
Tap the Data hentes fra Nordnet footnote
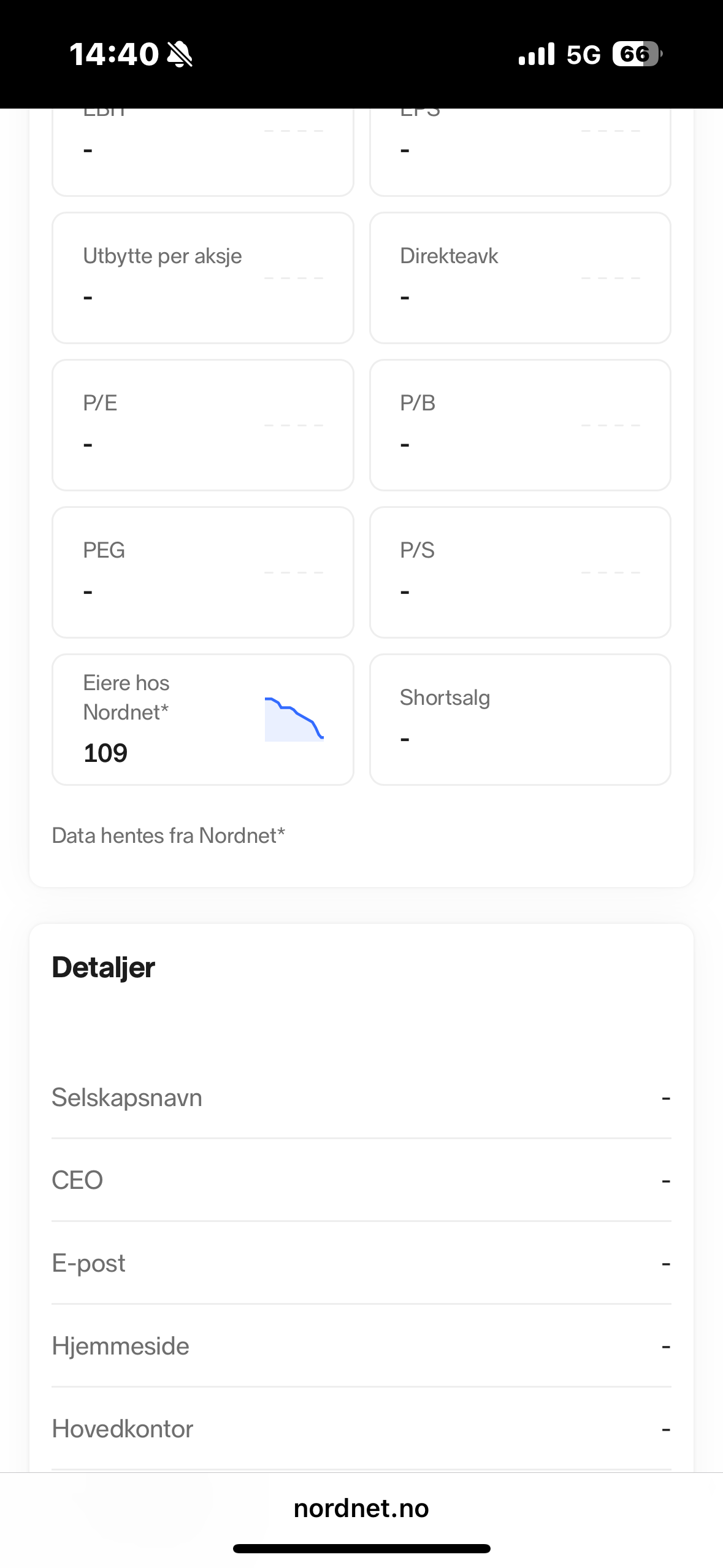click(x=169, y=836)
